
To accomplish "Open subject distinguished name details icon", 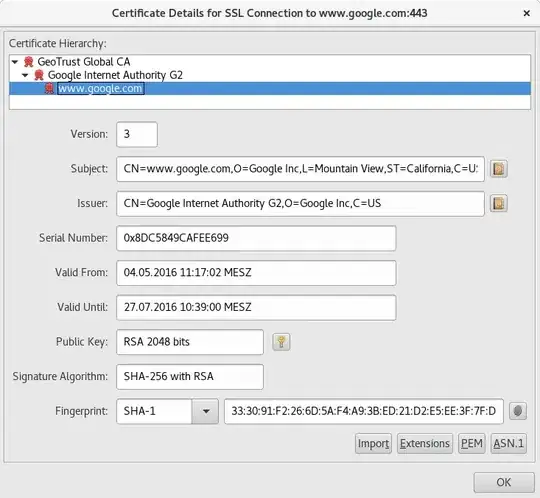I will tap(498, 169).
